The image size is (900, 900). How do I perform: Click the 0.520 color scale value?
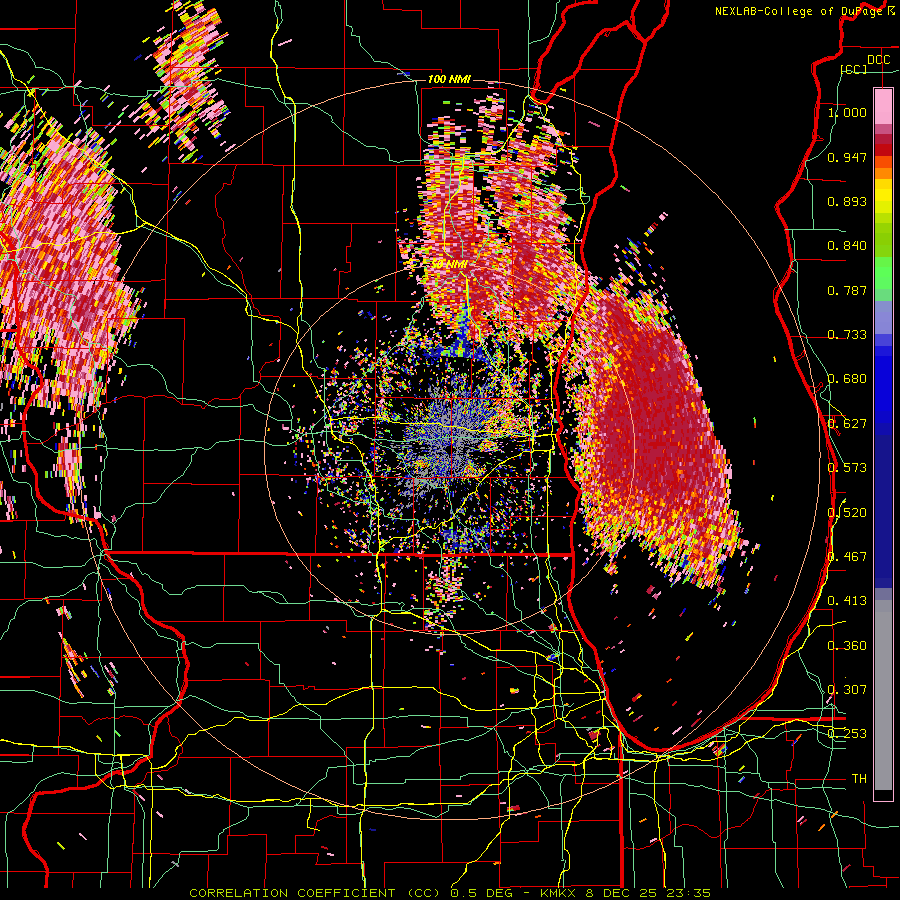847,513
